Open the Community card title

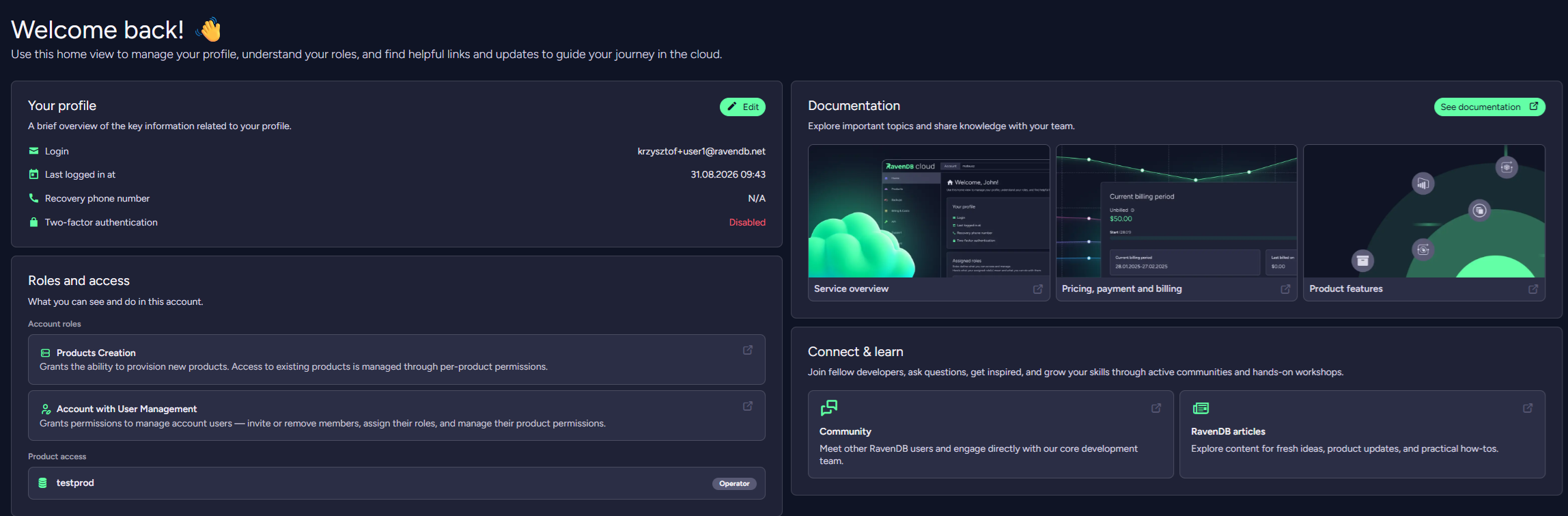tap(845, 431)
